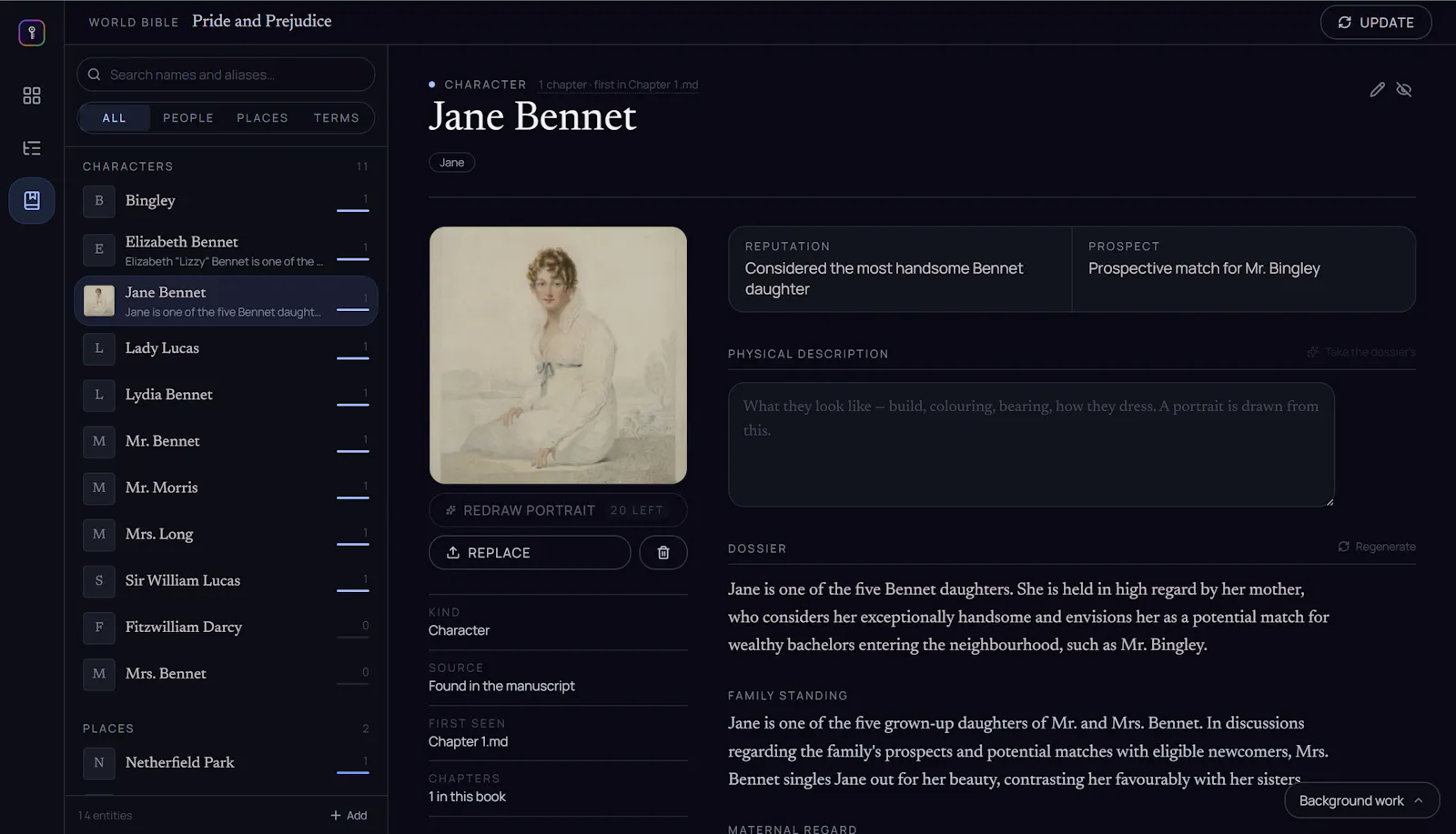Click the pencil edit icon for Jane Bennet
Image resolution: width=1456 pixels, height=834 pixels.
pos(1377,89)
